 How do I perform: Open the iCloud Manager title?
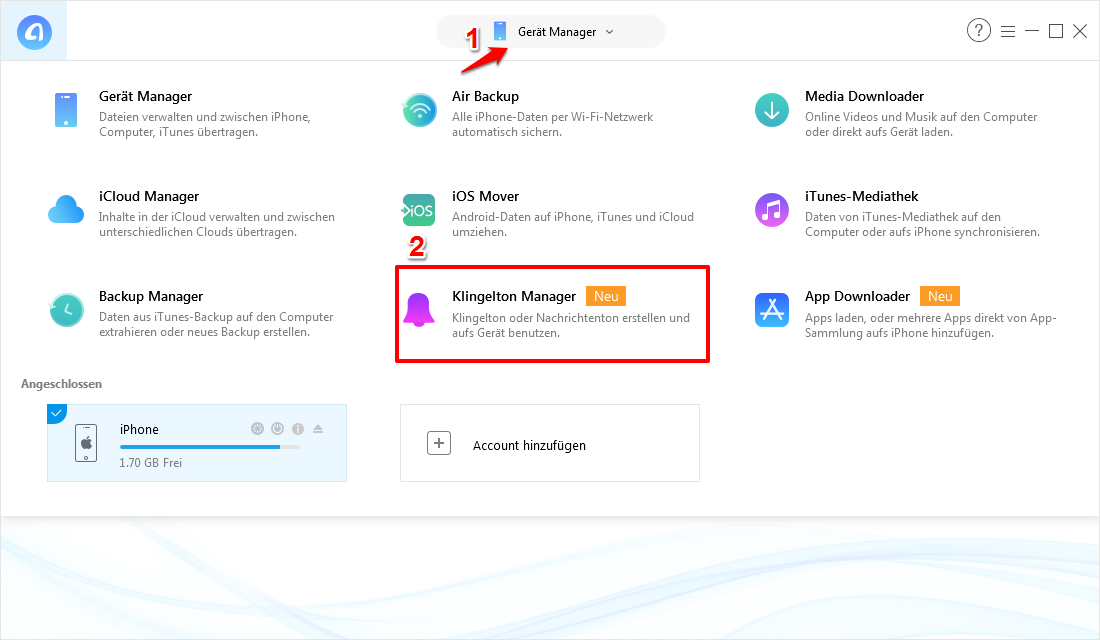tap(149, 196)
